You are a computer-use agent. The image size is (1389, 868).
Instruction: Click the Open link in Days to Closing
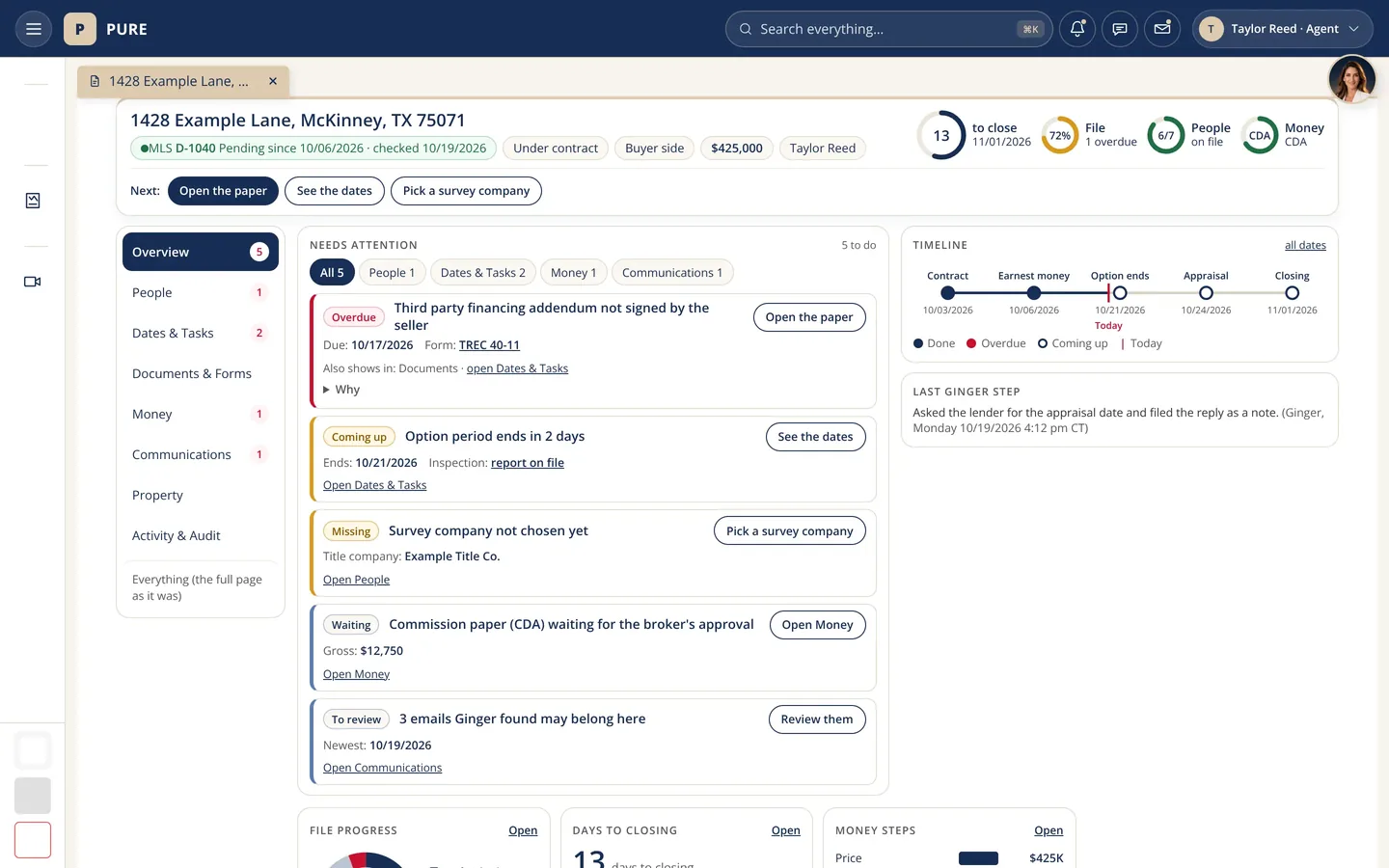click(786, 830)
